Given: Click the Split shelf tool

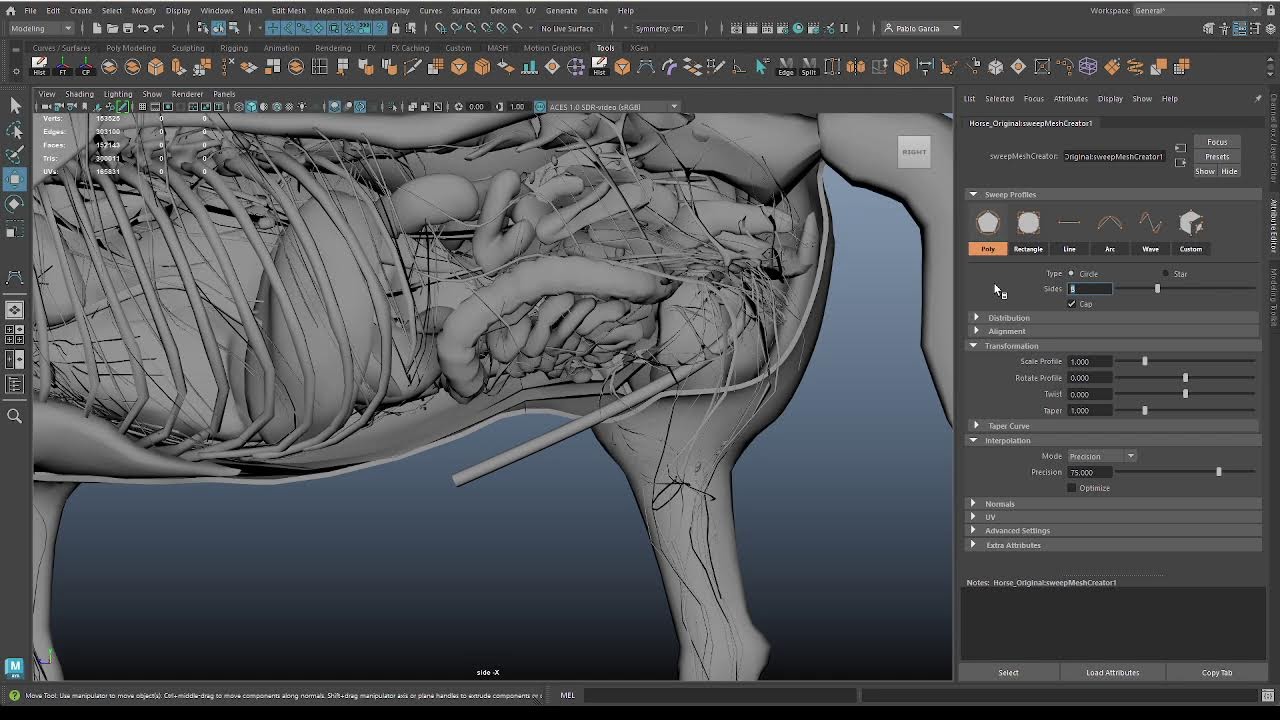Looking at the screenshot, I should click(x=808, y=67).
